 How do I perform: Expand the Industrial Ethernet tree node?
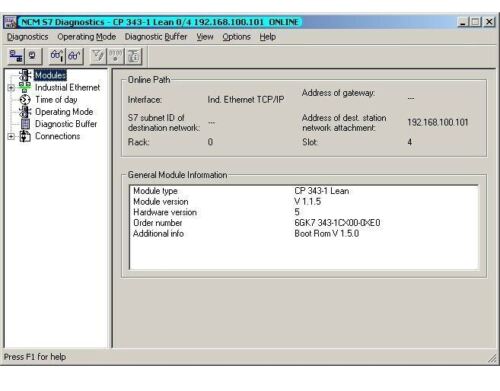(x=11, y=88)
